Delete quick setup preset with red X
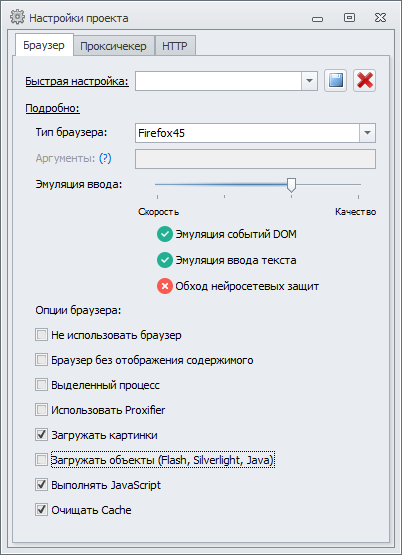The width and height of the screenshot is (402, 555). [364, 81]
